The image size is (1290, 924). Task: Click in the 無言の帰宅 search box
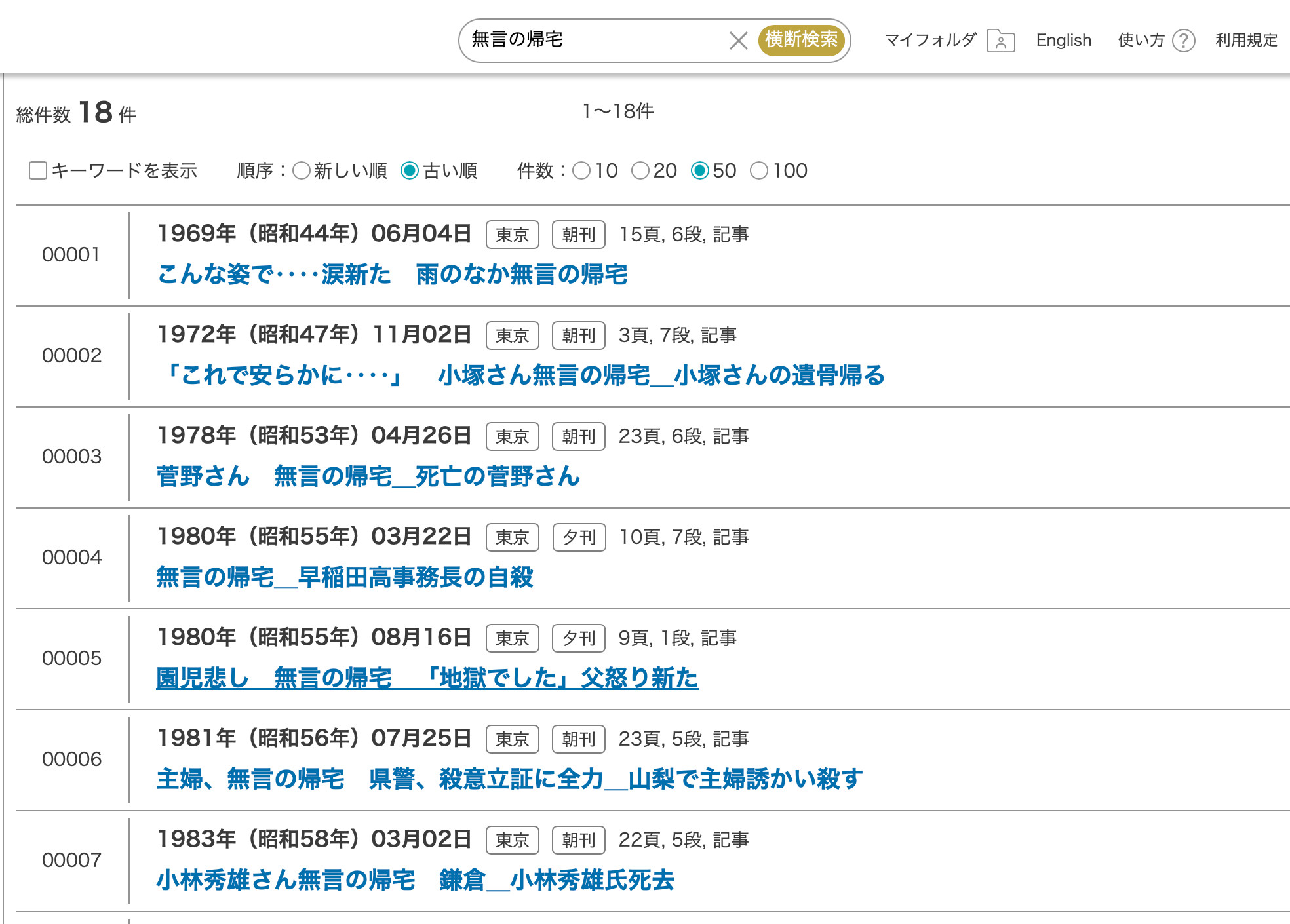[x=590, y=40]
